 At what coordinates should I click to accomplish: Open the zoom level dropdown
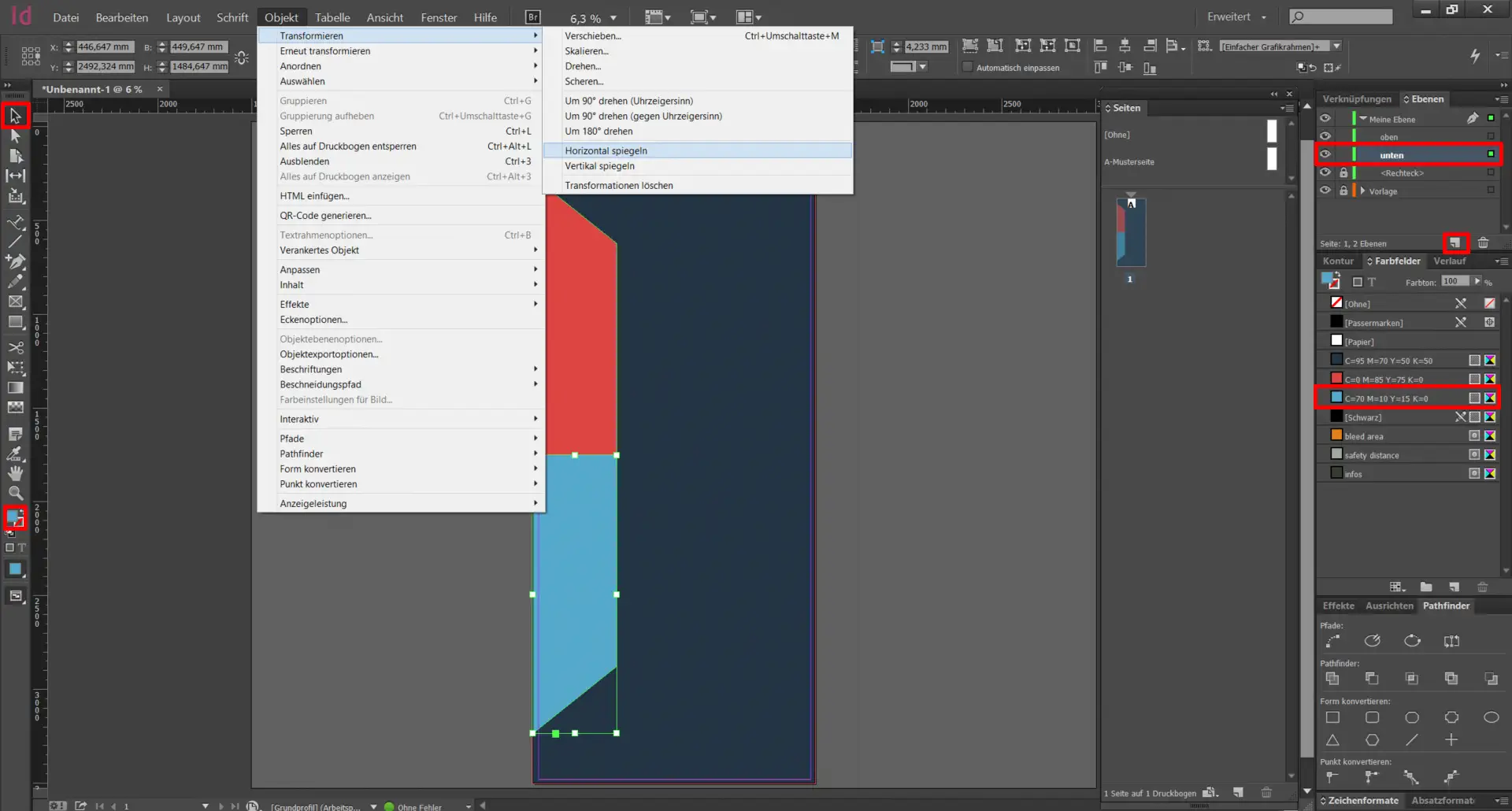(613, 18)
